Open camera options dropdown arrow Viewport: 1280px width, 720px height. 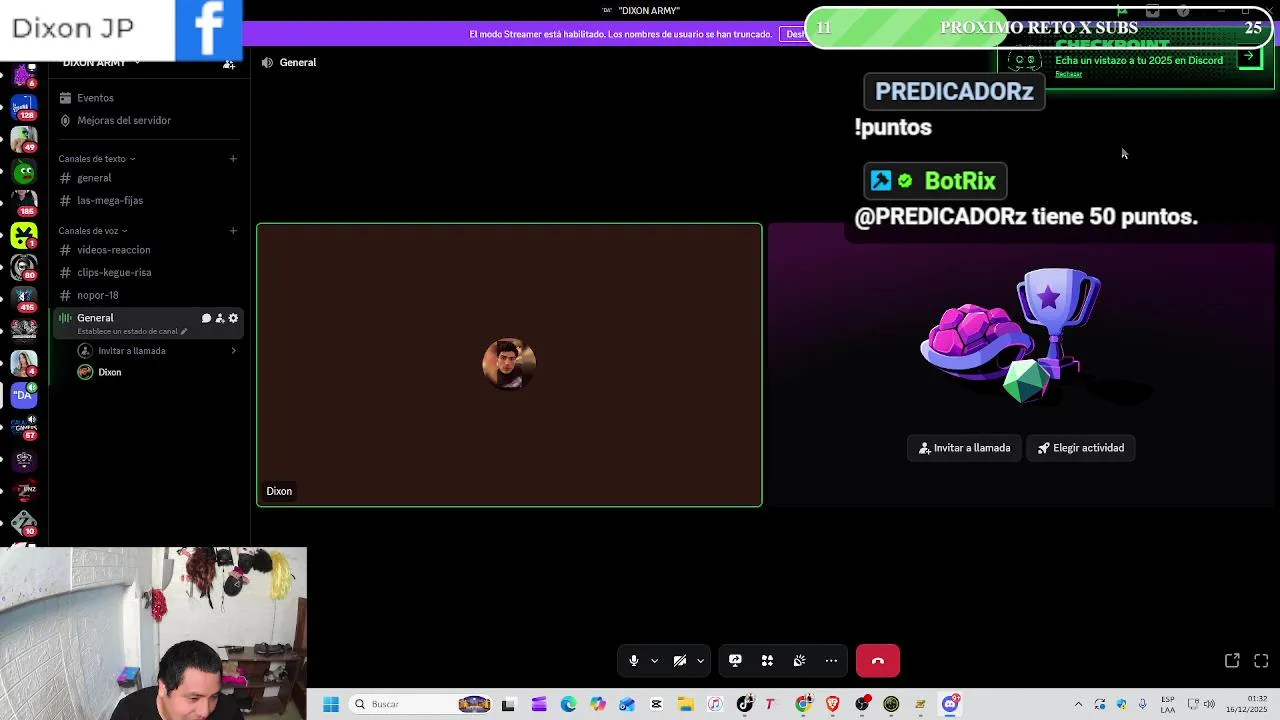(700, 661)
